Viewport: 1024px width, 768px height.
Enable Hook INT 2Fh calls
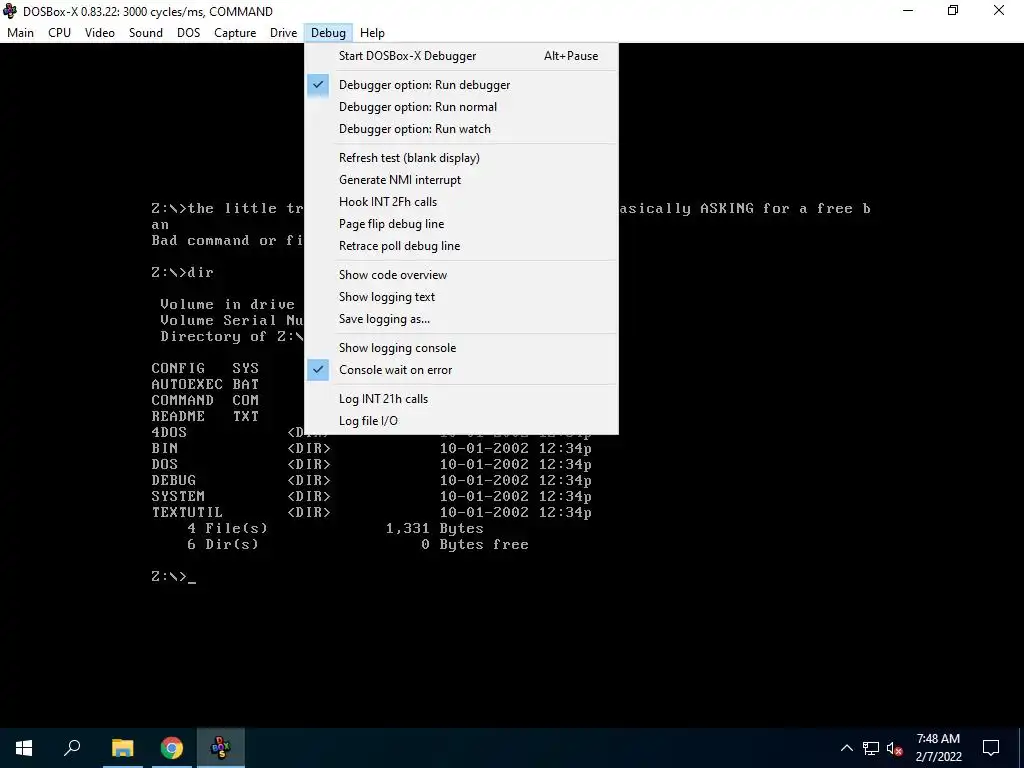(461, 202)
